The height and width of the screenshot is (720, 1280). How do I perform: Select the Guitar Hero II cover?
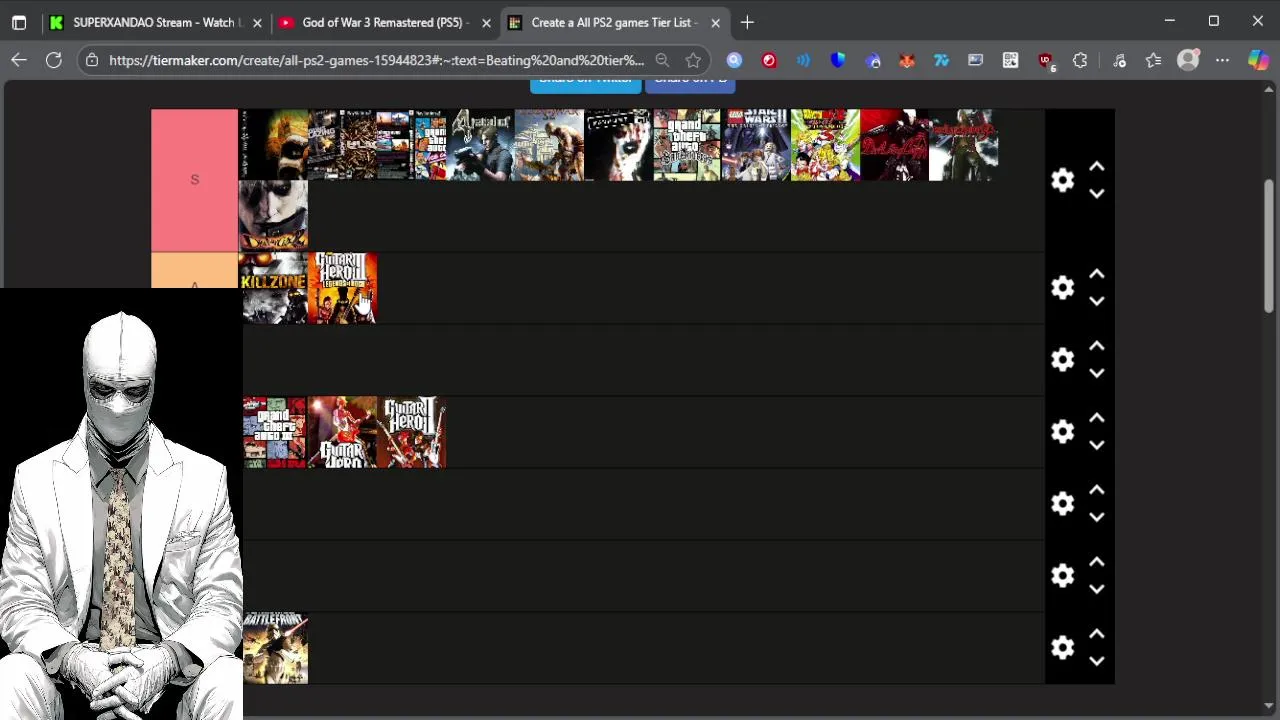412,432
